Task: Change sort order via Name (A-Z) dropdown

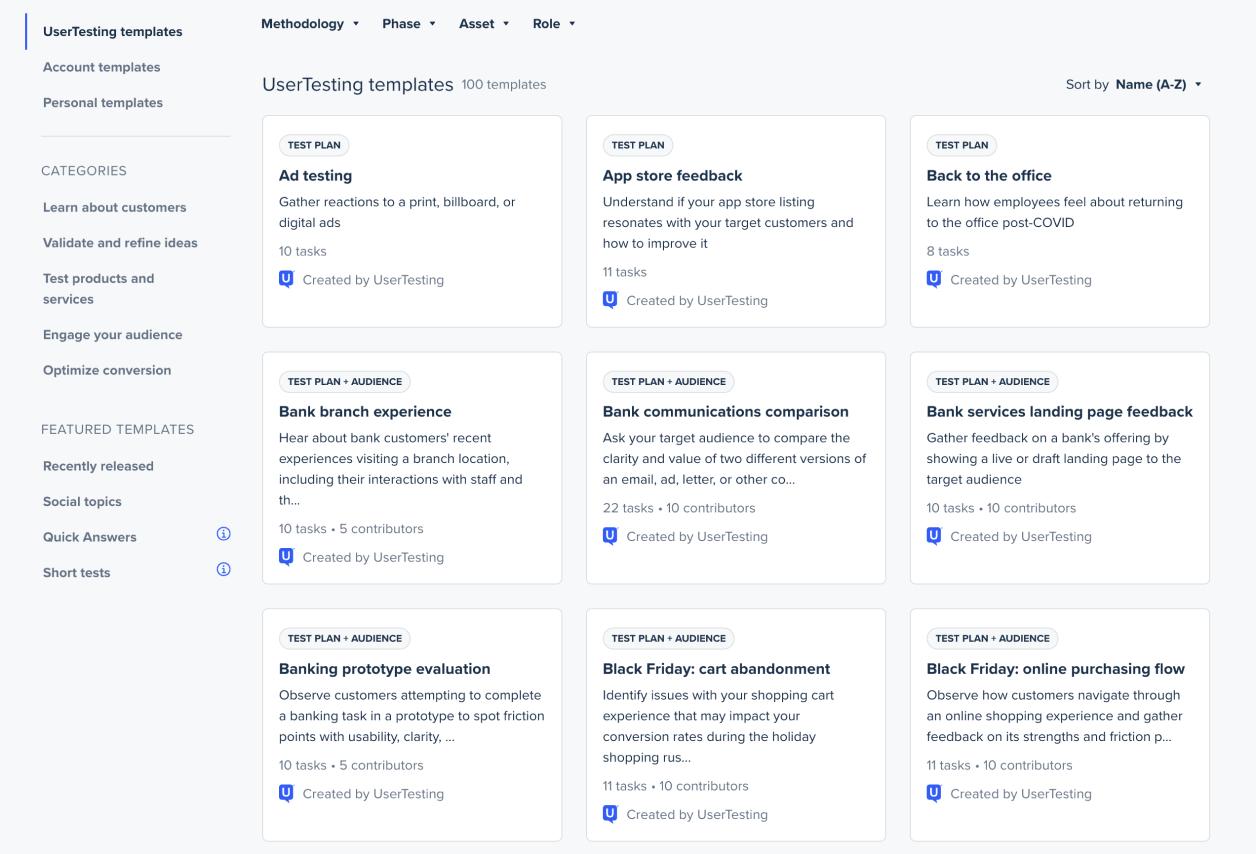Action: 1158,85
